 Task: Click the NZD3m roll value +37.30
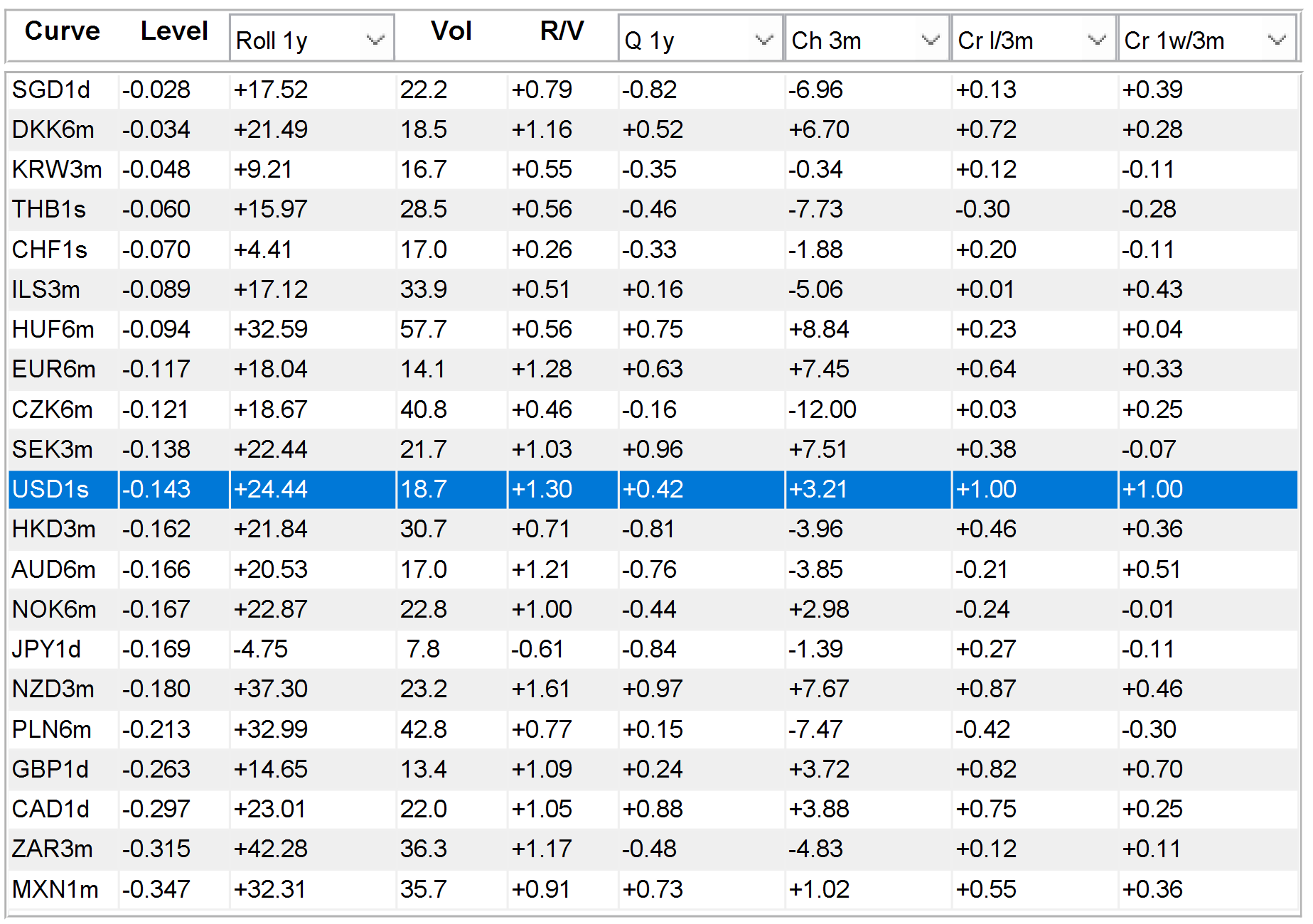point(271,689)
